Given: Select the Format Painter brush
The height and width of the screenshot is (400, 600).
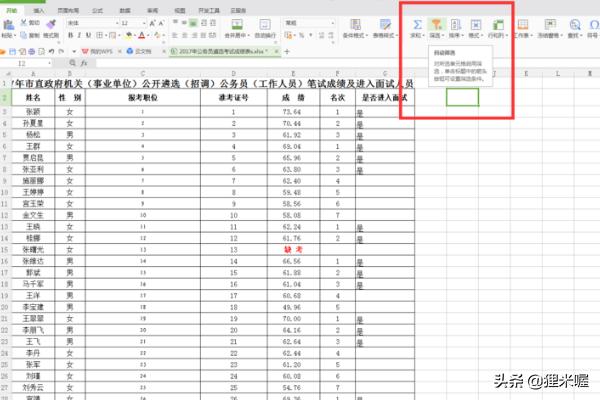Looking at the screenshot, I should coord(51,24).
